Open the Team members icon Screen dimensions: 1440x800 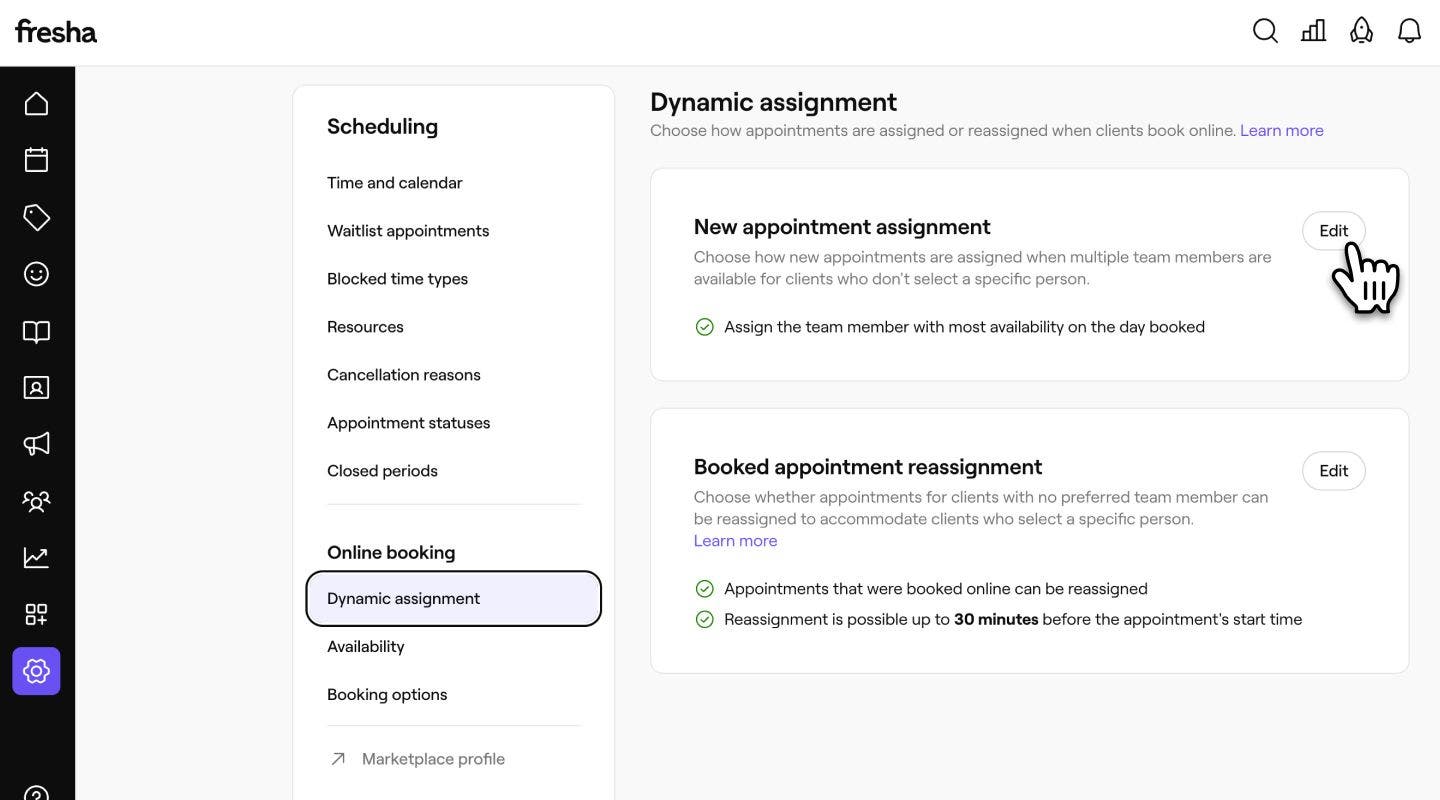click(x=36, y=501)
